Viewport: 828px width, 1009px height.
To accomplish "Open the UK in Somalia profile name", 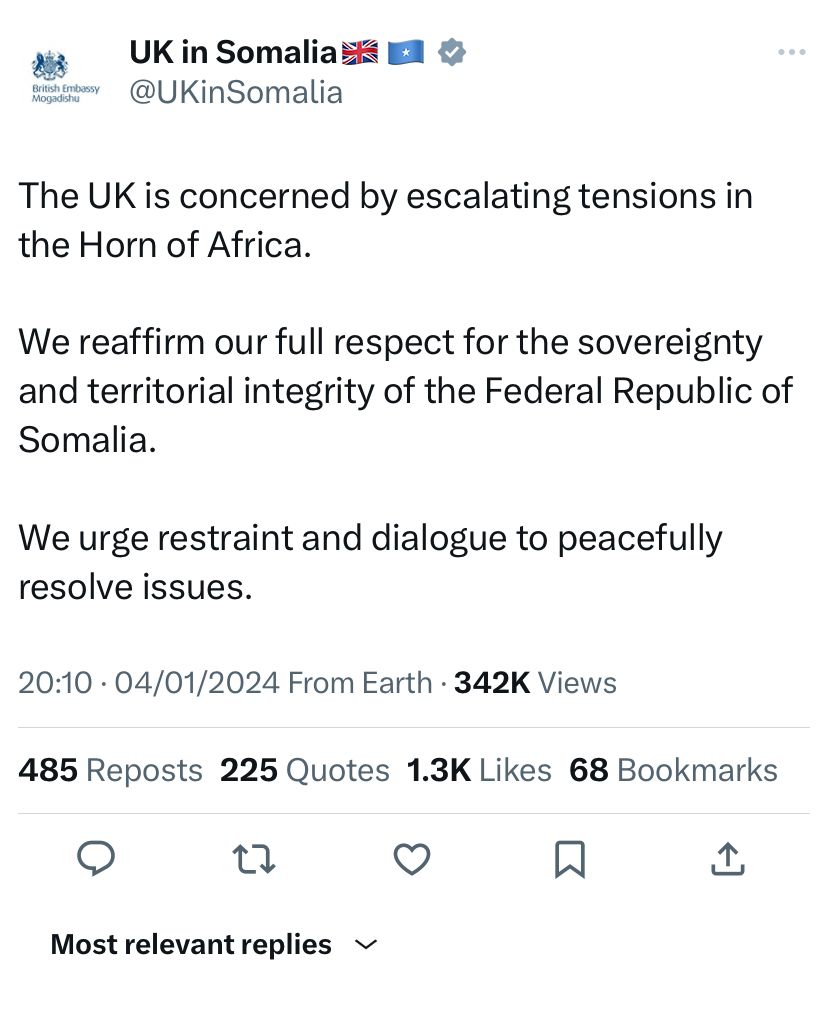I will tap(233, 52).
